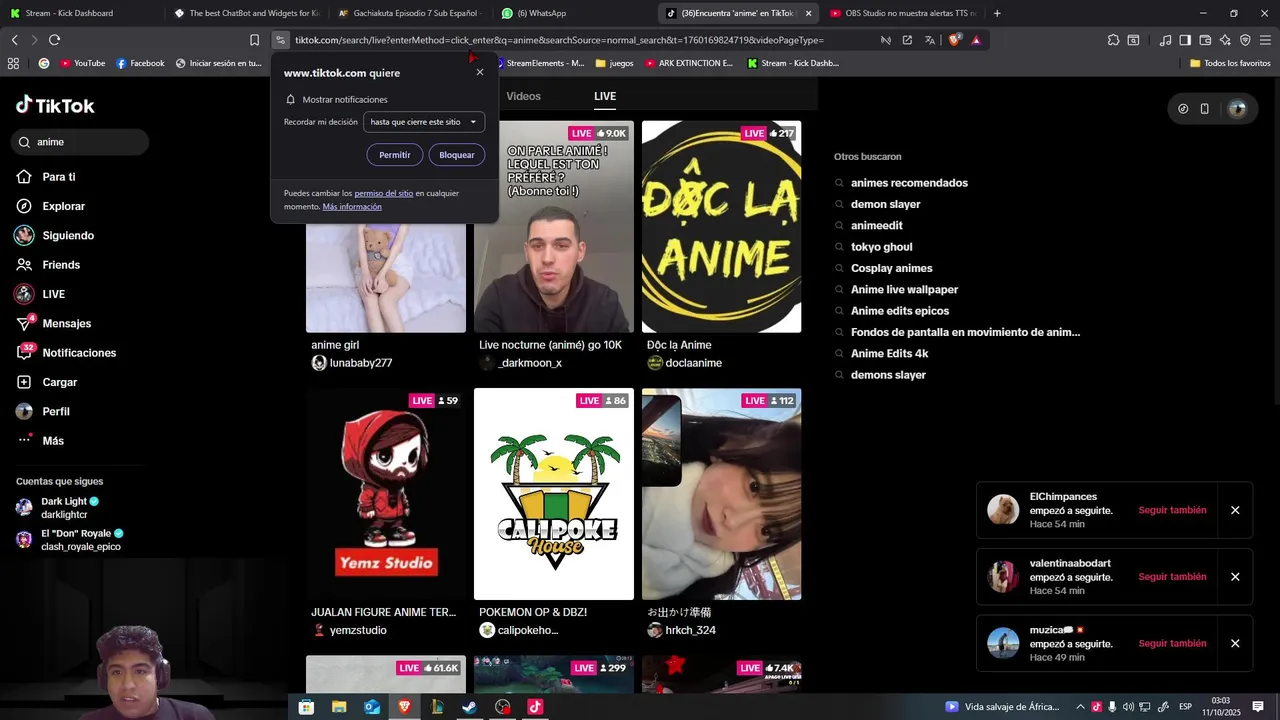Open Calipoke House live thumbnail
This screenshot has height=720, width=1280.
coord(554,494)
